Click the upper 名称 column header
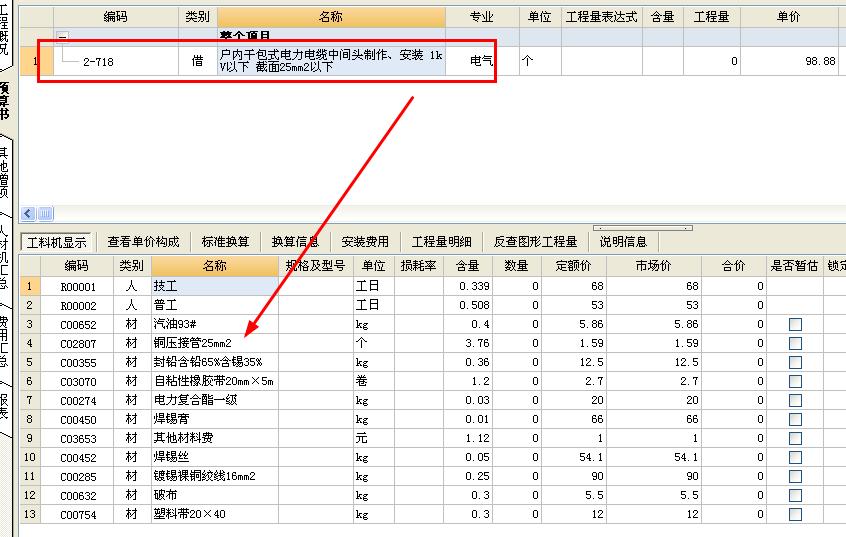846x537 pixels. click(x=331, y=17)
